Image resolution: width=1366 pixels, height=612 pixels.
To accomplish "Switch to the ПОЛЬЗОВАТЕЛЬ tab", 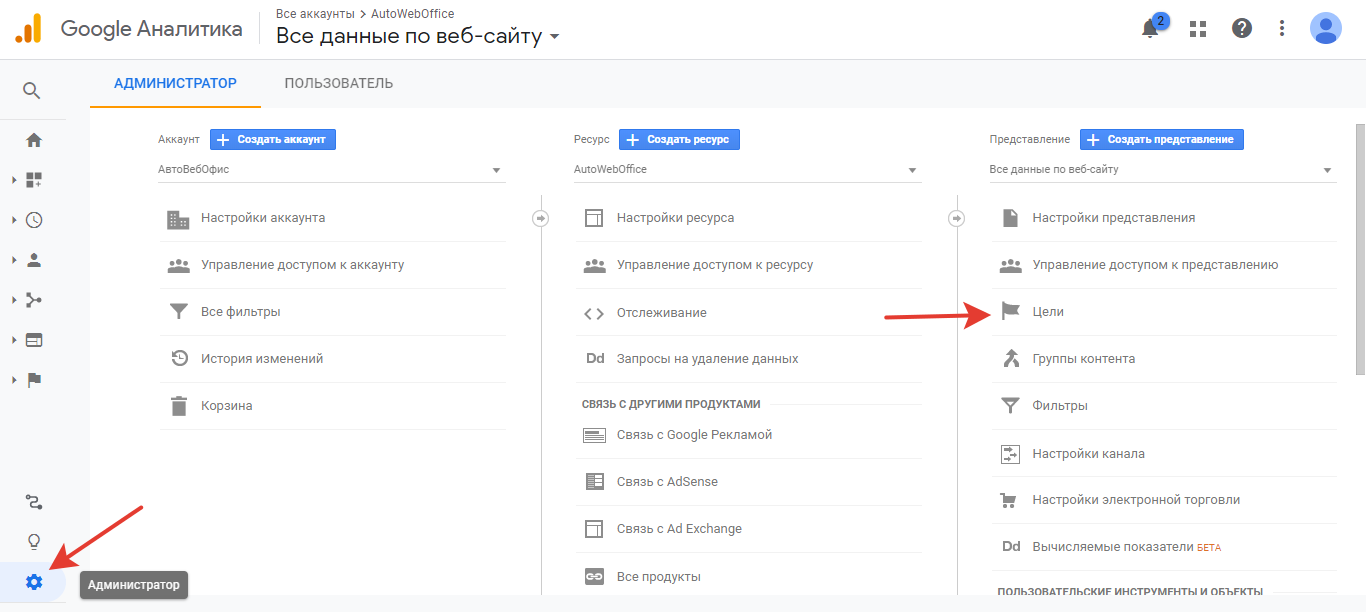I will tap(338, 83).
